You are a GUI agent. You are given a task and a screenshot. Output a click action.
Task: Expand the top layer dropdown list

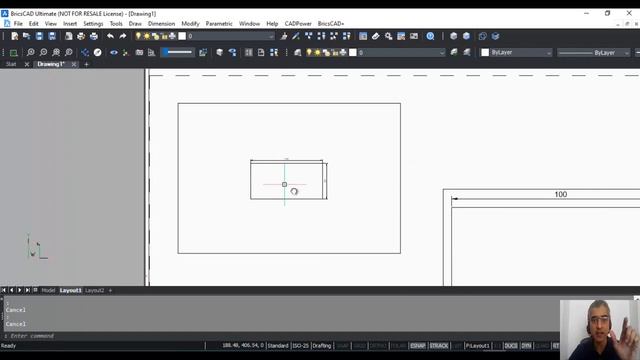(x=271, y=36)
